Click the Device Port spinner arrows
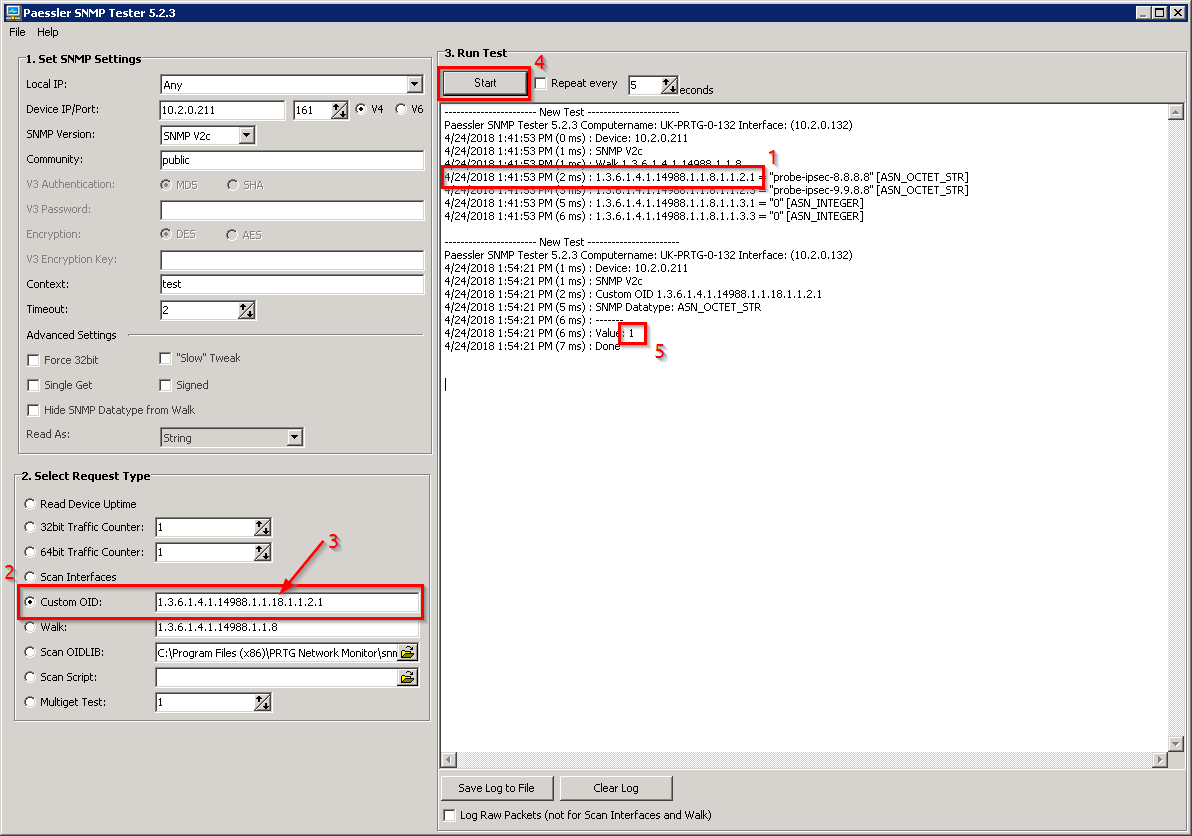The height and width of the screenshot is (836, 1192). 339,110
